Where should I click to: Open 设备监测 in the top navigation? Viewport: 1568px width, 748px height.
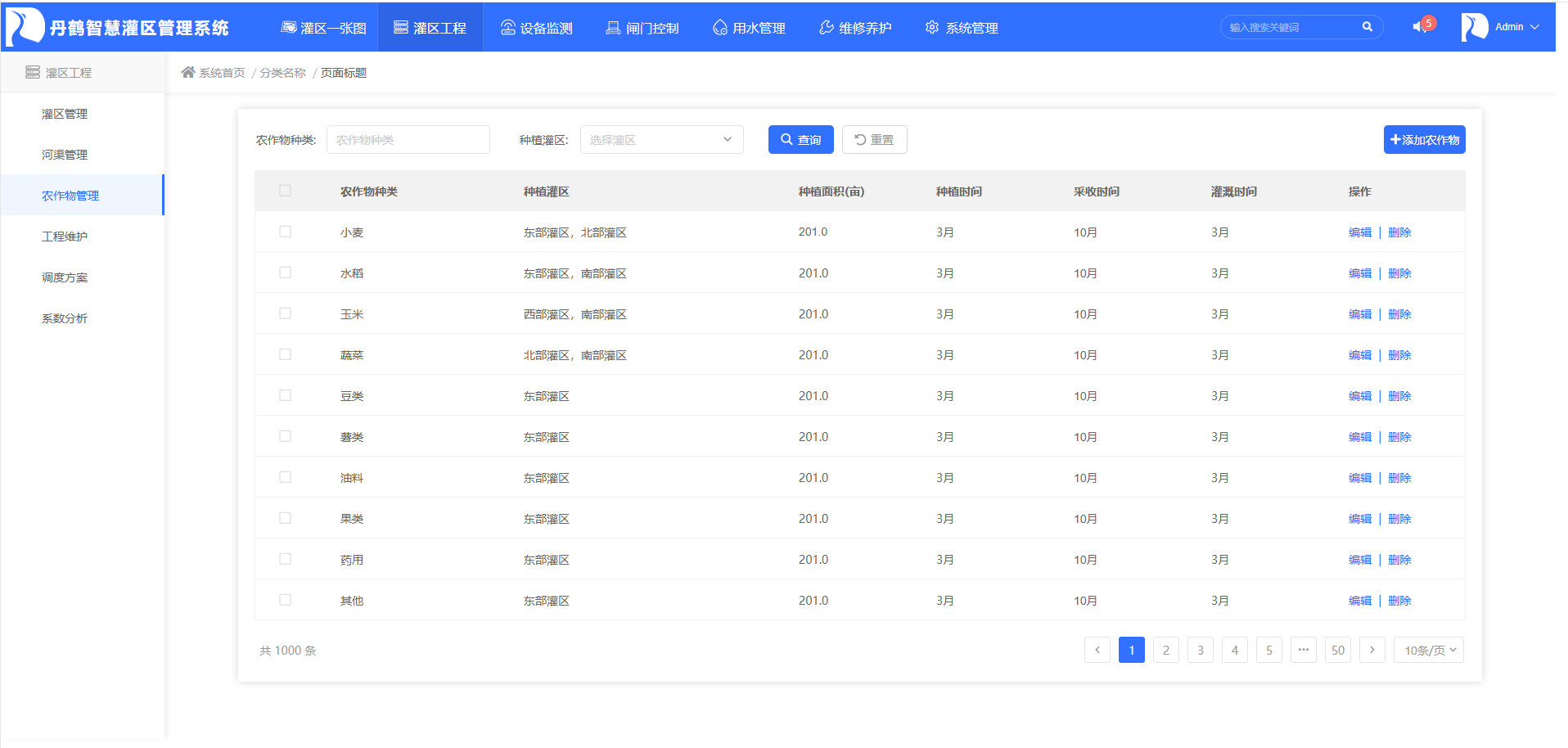tap(536, 28)
